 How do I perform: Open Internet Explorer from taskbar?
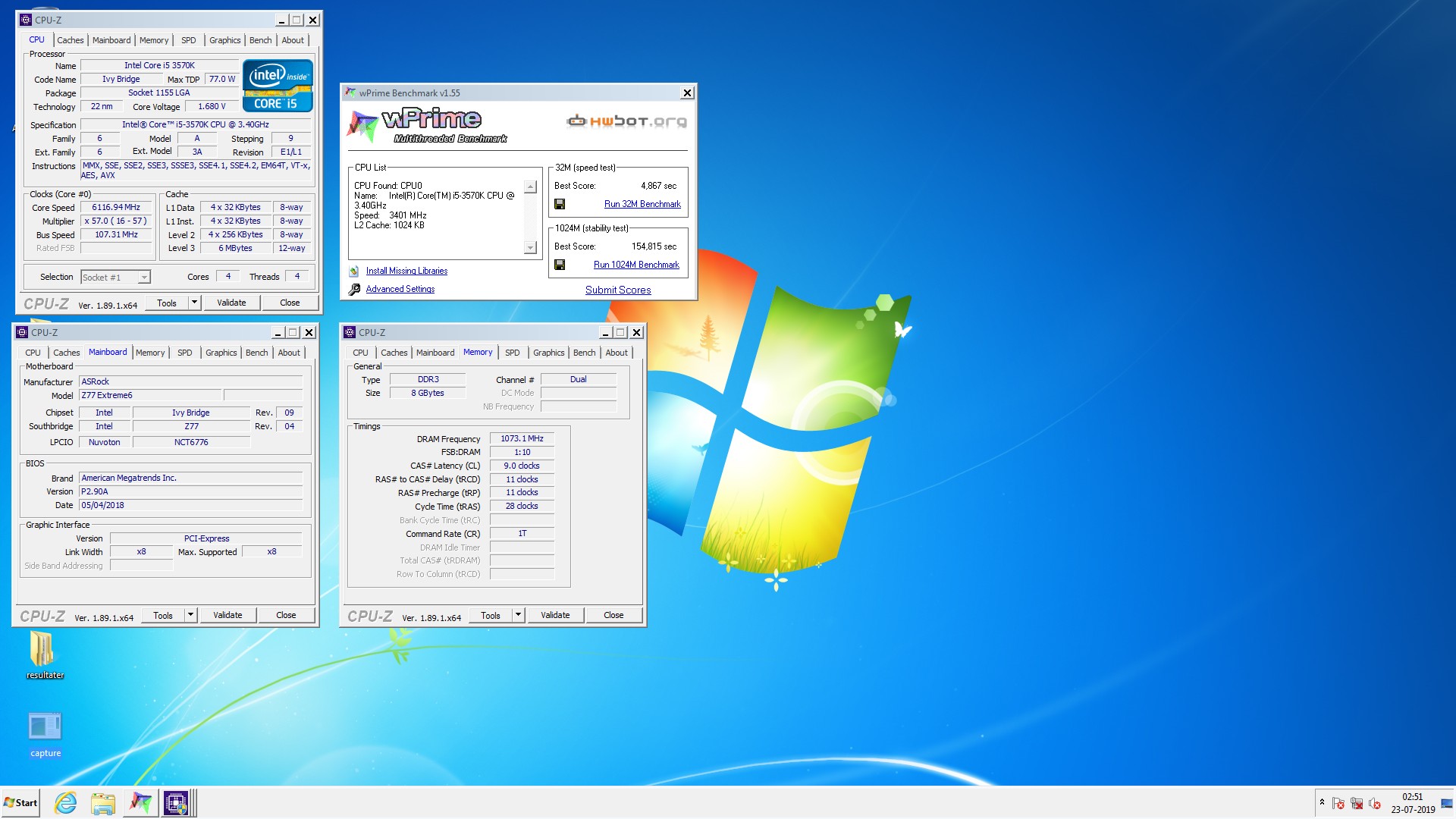66,802
